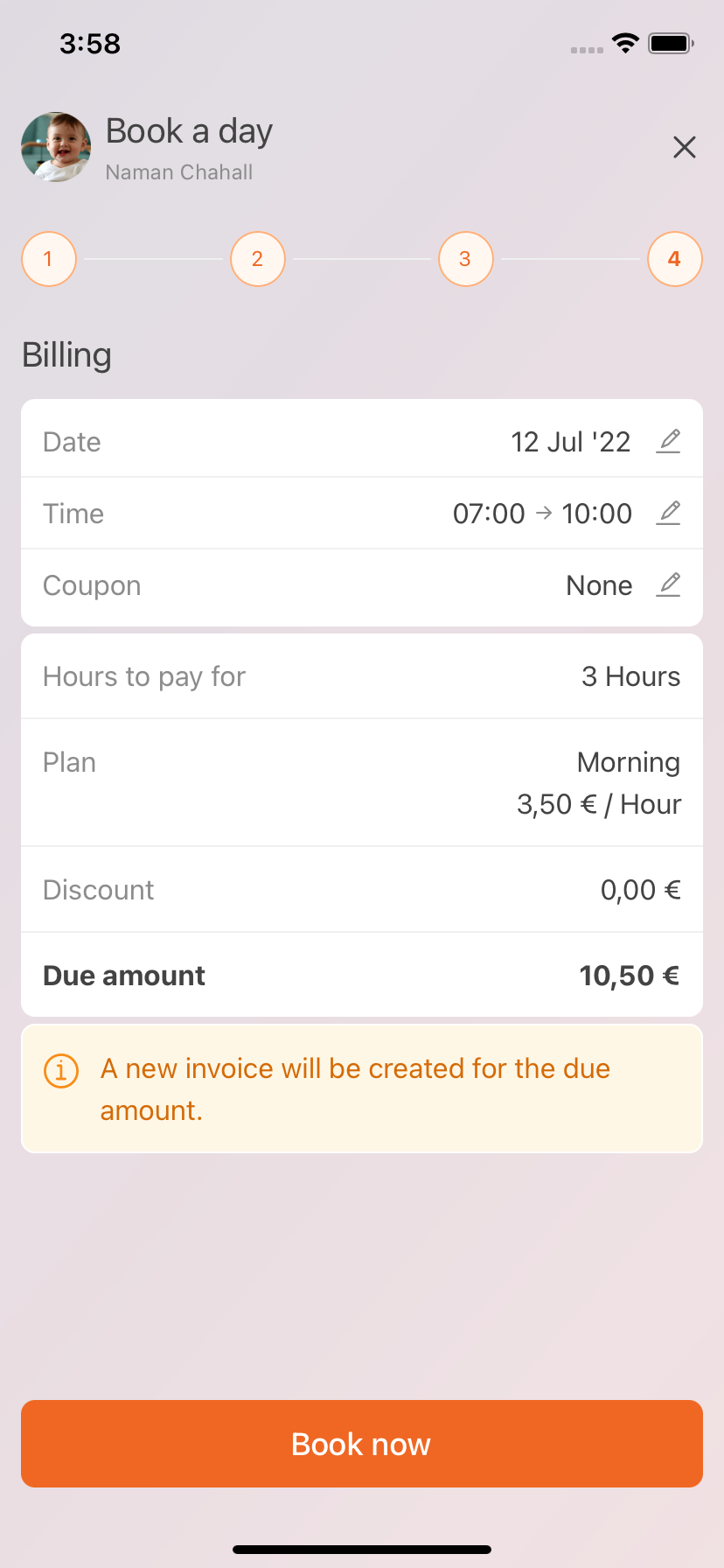Jump to step 2 circle
The height and width of the screenshot is (1568, 724).
click(257, 259)
